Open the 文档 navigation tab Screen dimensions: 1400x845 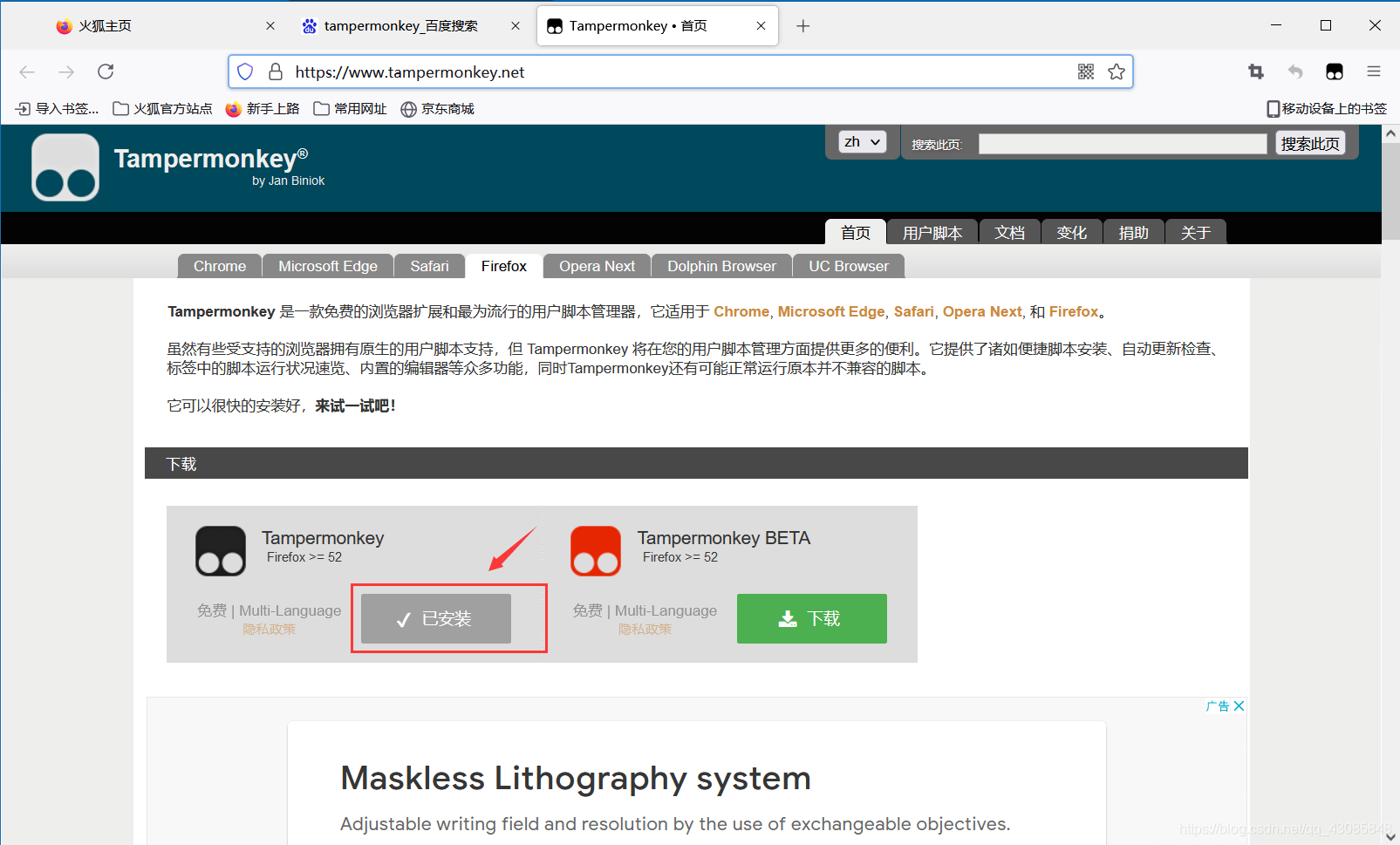[1009, 232]
